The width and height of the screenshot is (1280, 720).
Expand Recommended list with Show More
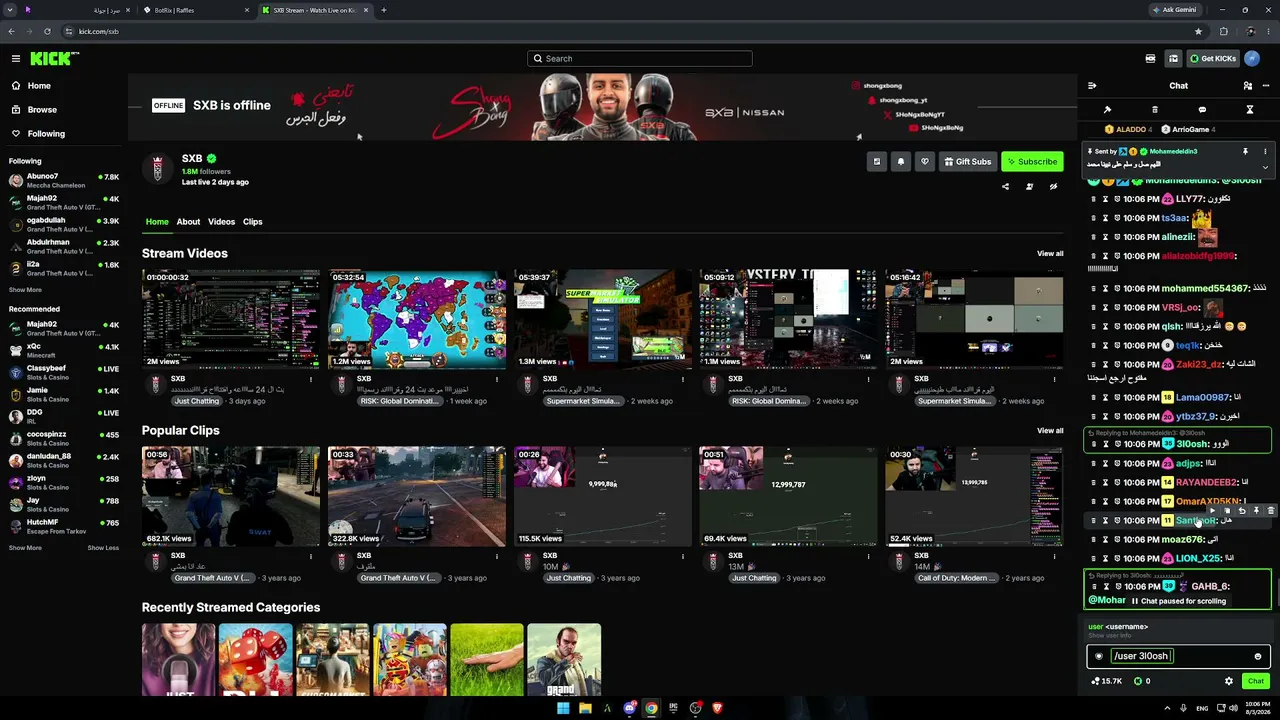tap(25, 548)
